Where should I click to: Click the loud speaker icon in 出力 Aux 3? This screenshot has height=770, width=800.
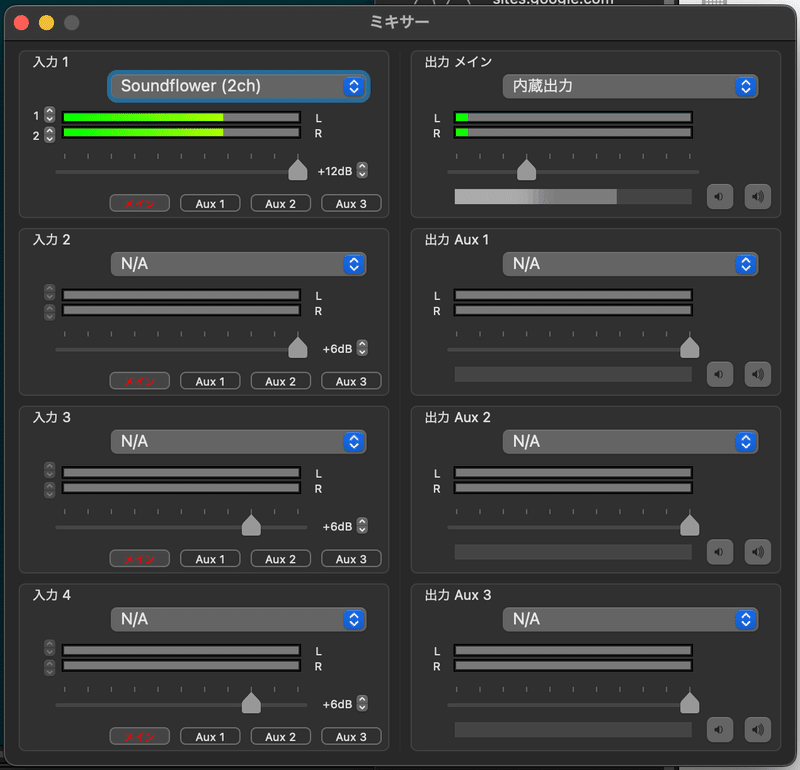(758, 729)
